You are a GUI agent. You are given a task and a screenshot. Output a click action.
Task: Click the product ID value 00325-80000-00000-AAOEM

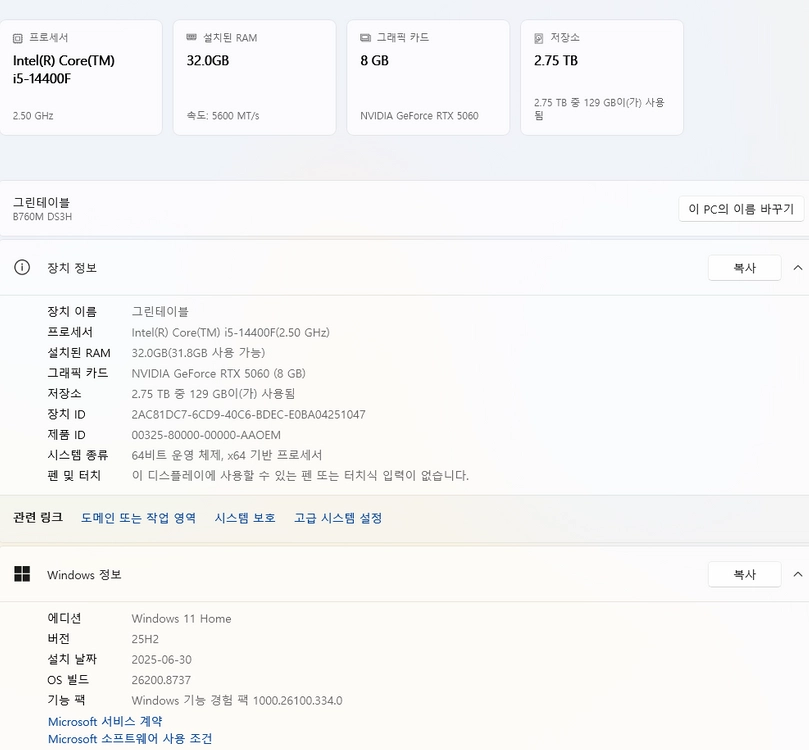[206, 435]
